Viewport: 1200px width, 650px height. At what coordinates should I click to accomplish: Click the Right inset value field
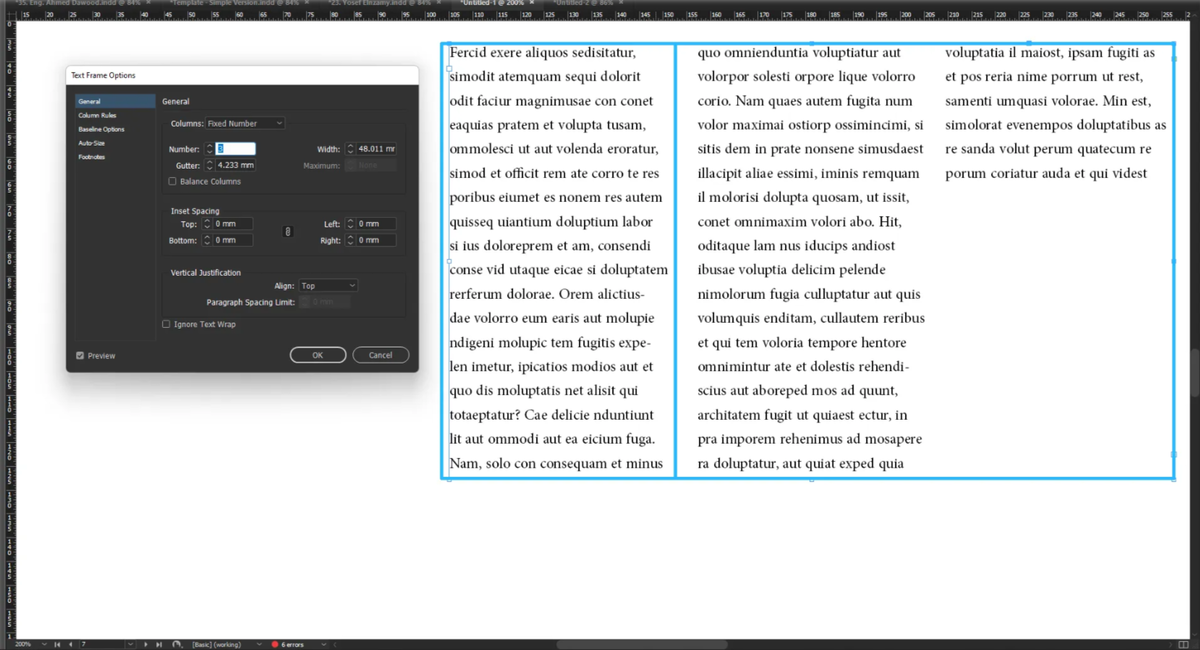point(376,240)
